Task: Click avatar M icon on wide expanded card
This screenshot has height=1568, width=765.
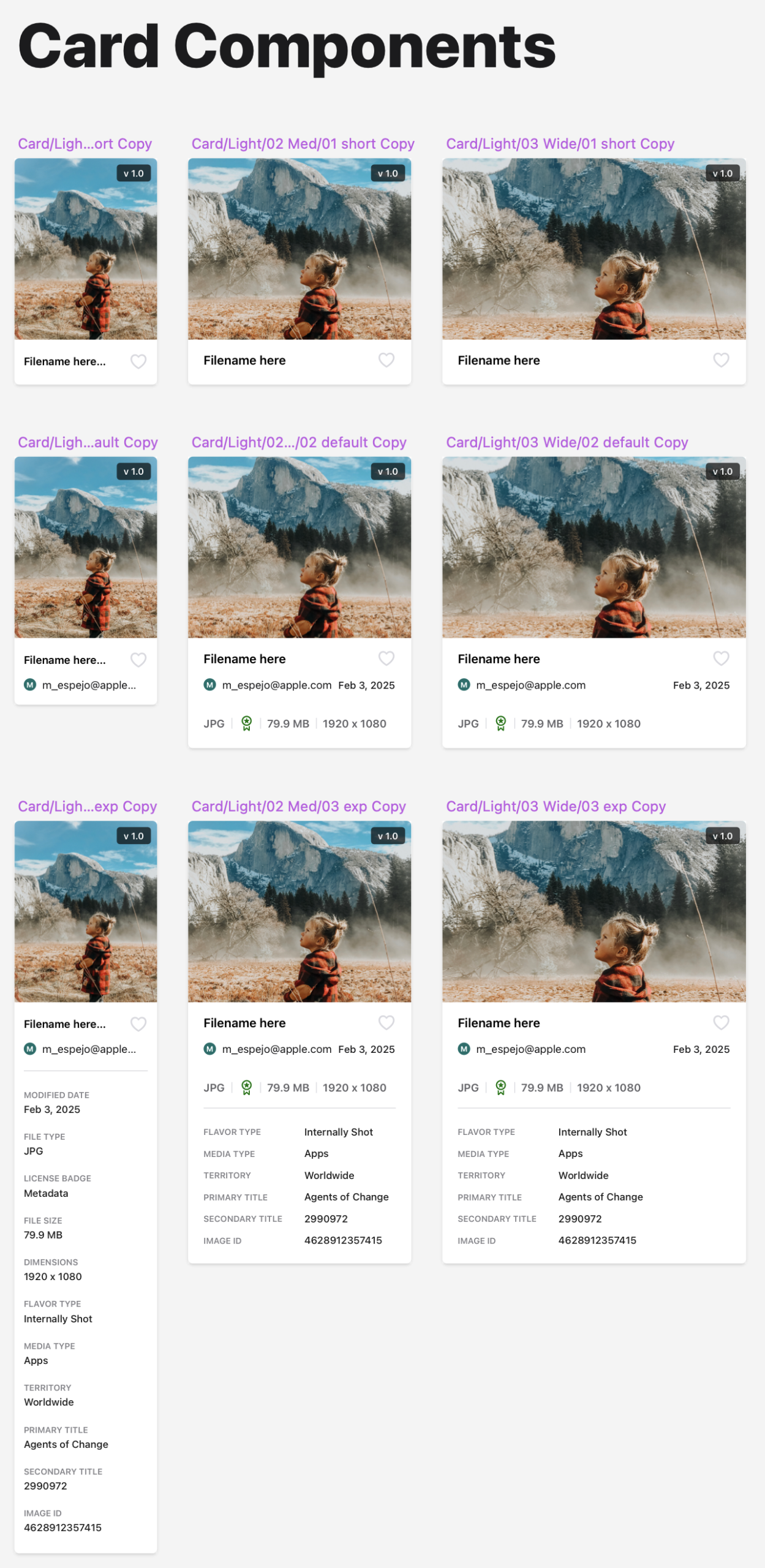Action: pos(464,1049)
